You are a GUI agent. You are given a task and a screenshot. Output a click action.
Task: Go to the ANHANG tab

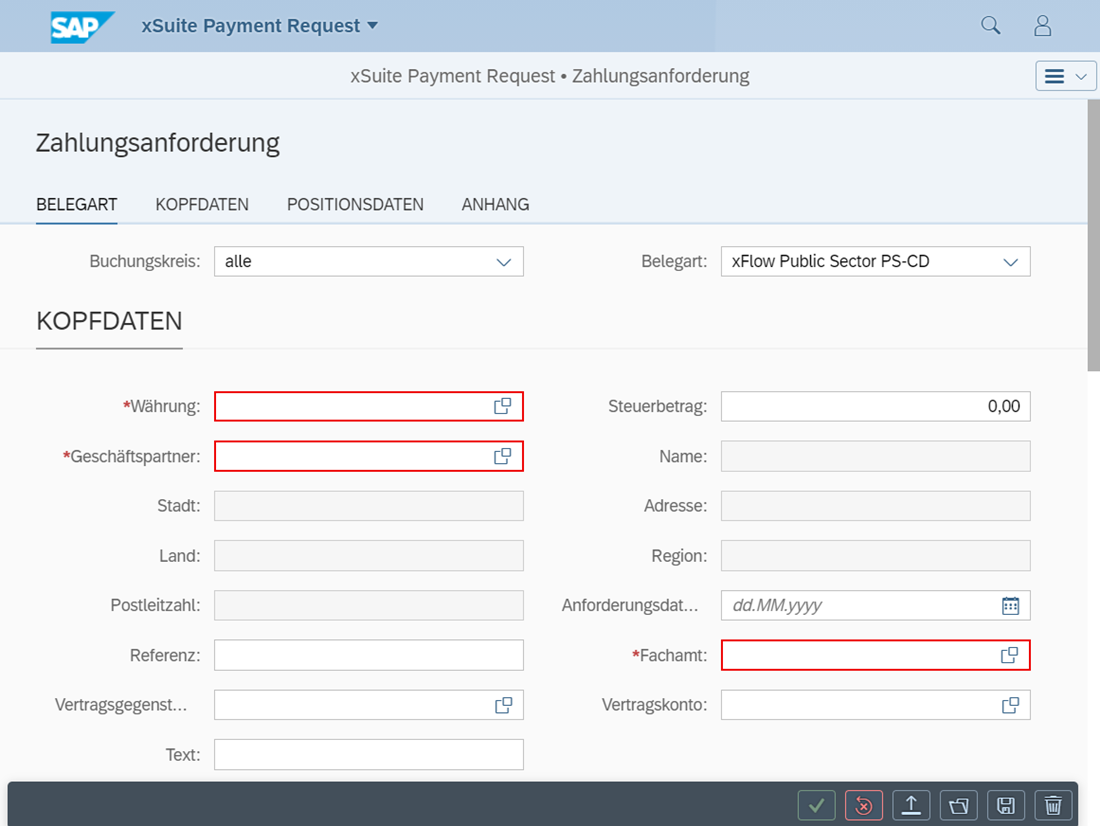click(x=495, y=204)
